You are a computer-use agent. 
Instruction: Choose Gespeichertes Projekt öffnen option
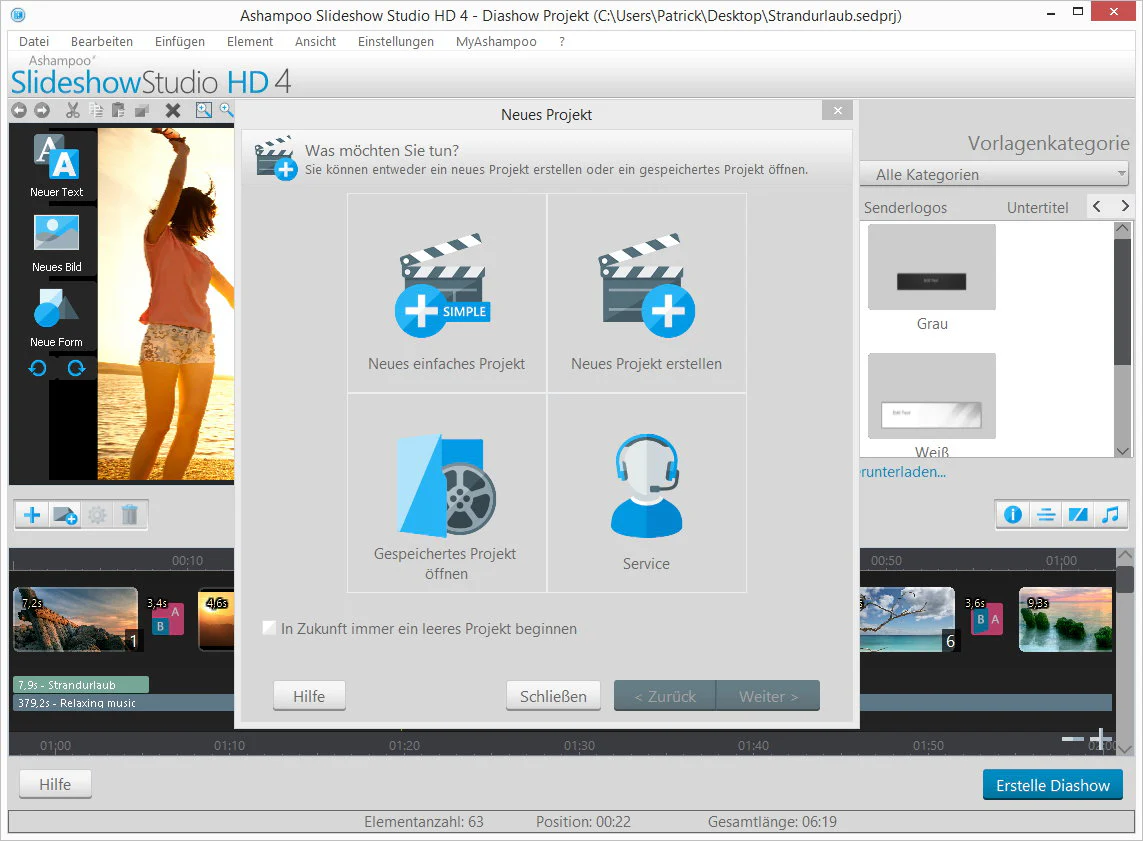tap(447, 493)
